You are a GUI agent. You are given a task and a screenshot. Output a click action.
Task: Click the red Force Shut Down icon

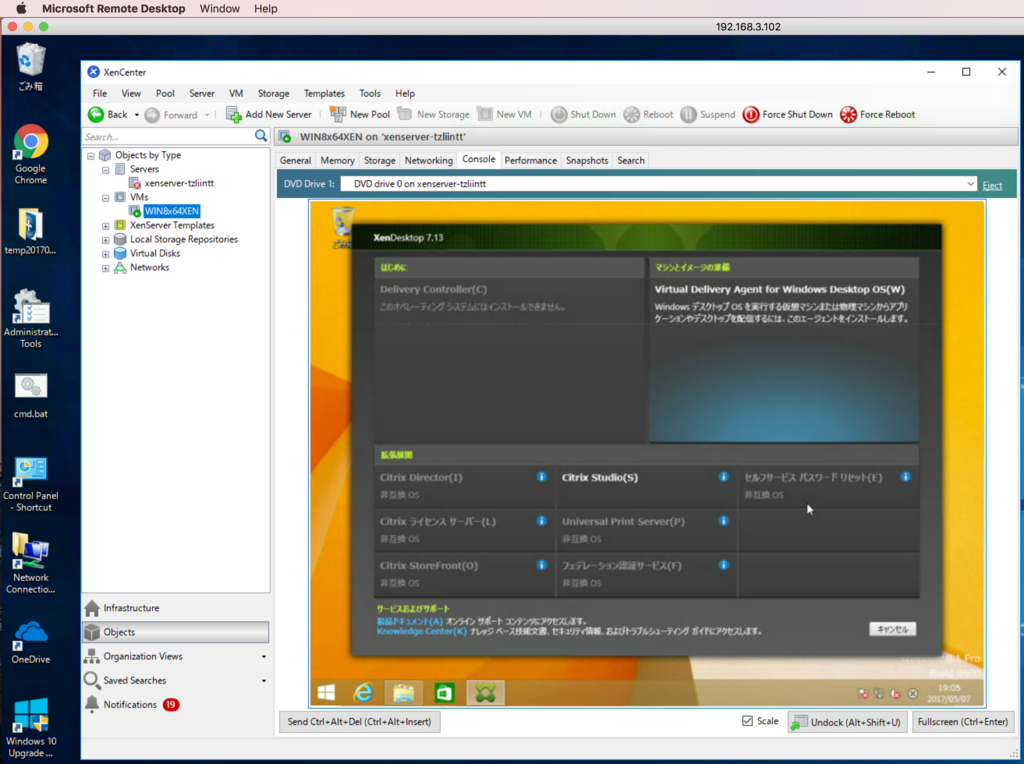751,115
